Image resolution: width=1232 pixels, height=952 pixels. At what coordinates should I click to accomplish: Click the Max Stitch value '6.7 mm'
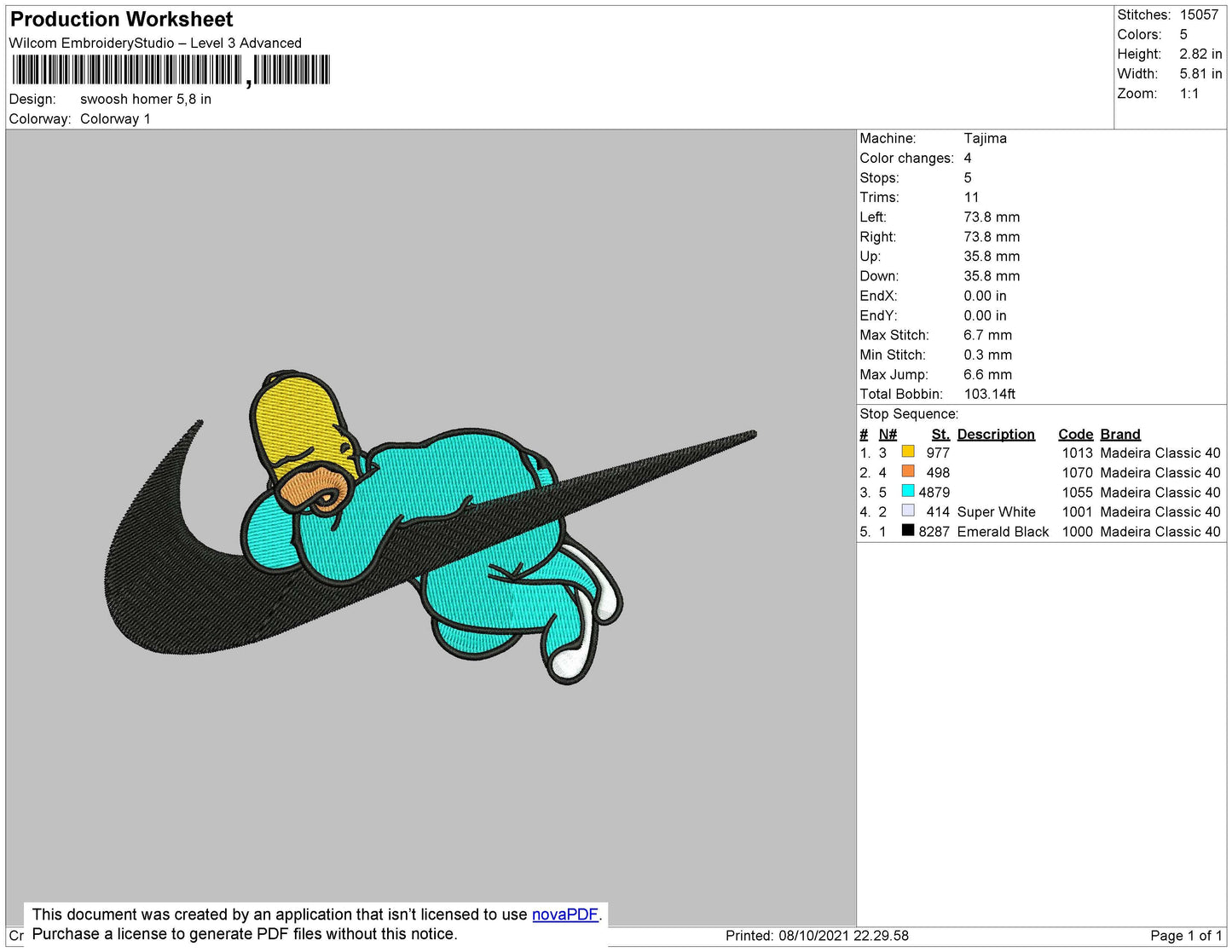(987, 336)
